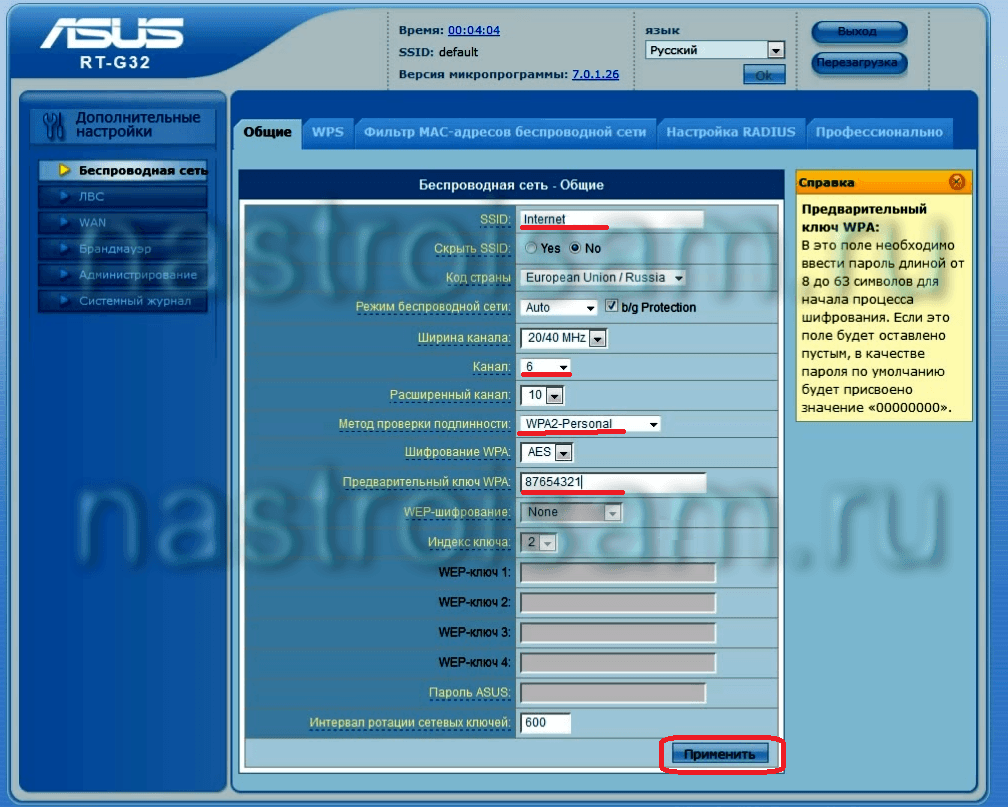
Task: Close the Справка help panel
Action: click(x=956, y=182)
